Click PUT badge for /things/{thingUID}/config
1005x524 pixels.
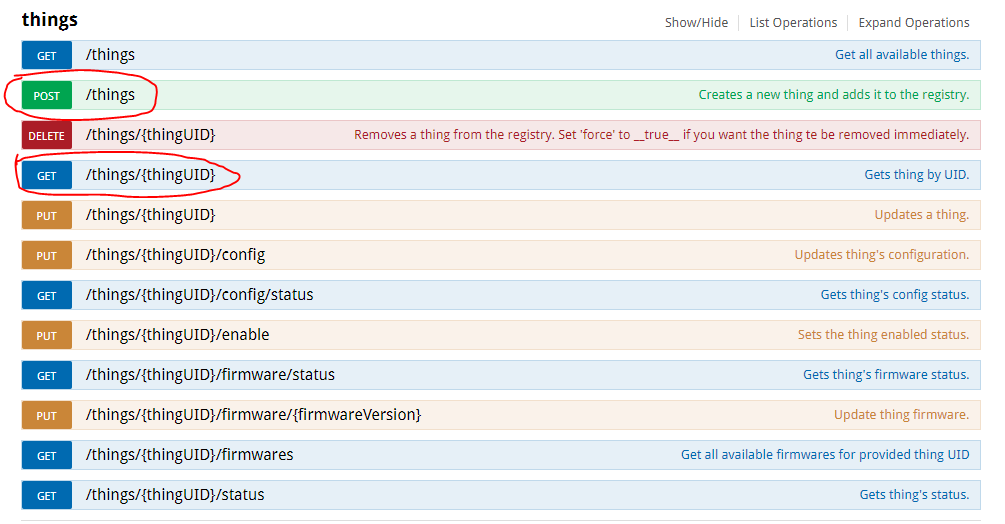pyautogui.click(x=47, y=256)
